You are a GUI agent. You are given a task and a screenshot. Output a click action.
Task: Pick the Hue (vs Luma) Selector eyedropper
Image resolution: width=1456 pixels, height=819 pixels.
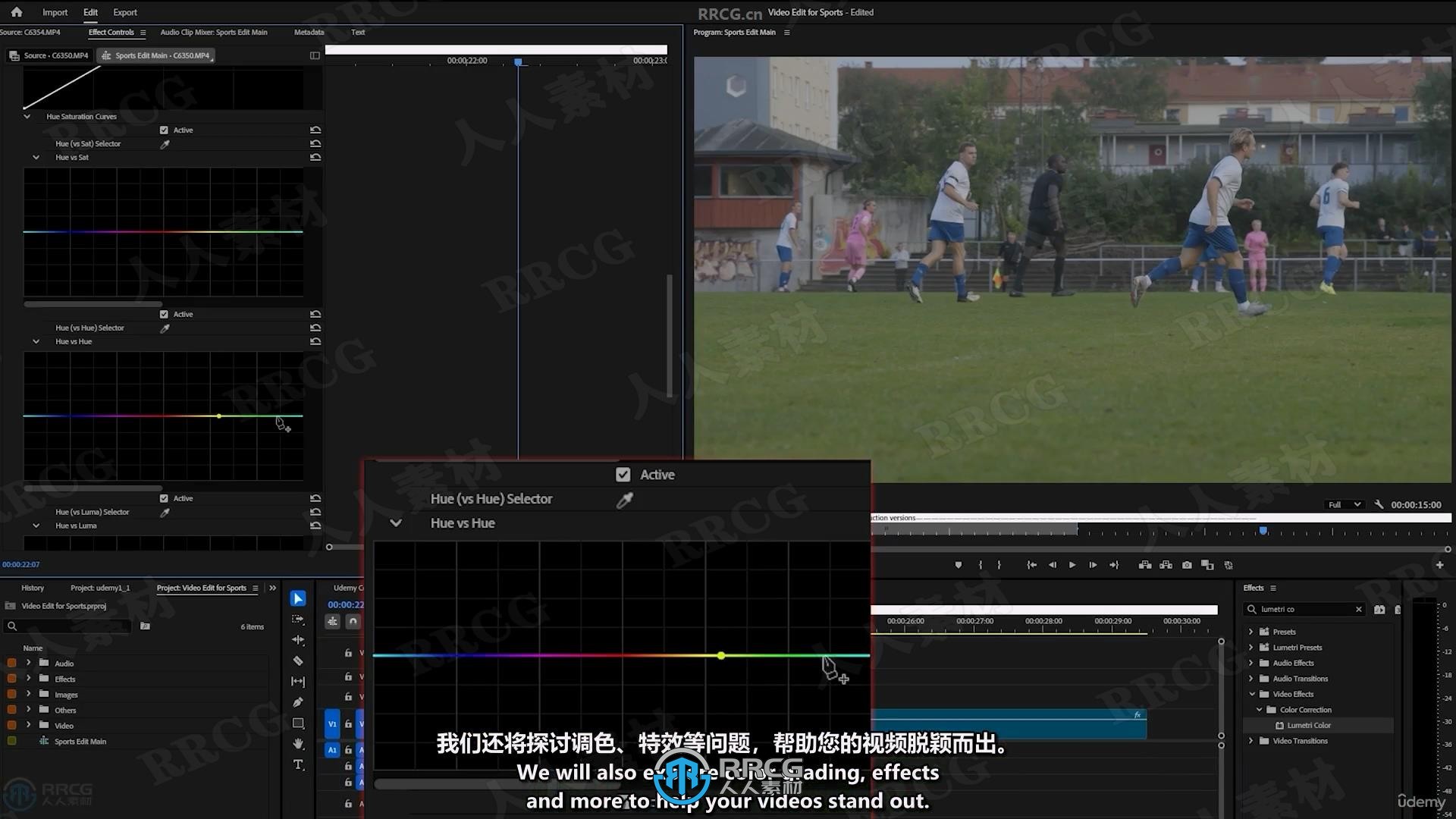(x=165, y=513)
